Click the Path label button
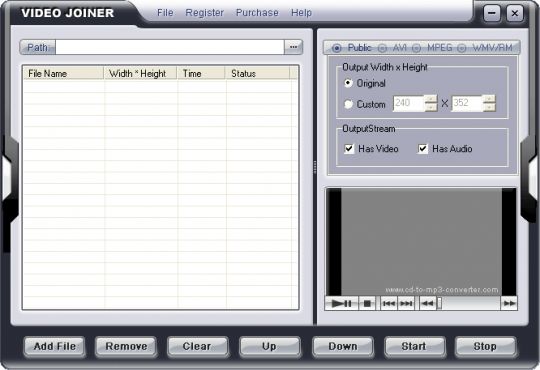Screen dimensions: 540x370 pyautogui.click(x=38, y=47)
